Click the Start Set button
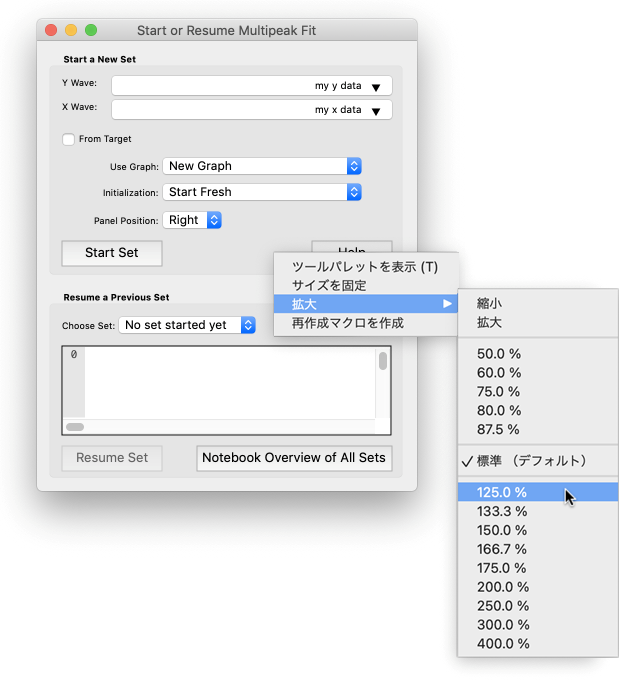Viewport: 627px width, 690px height. click(x=111, y=253)
